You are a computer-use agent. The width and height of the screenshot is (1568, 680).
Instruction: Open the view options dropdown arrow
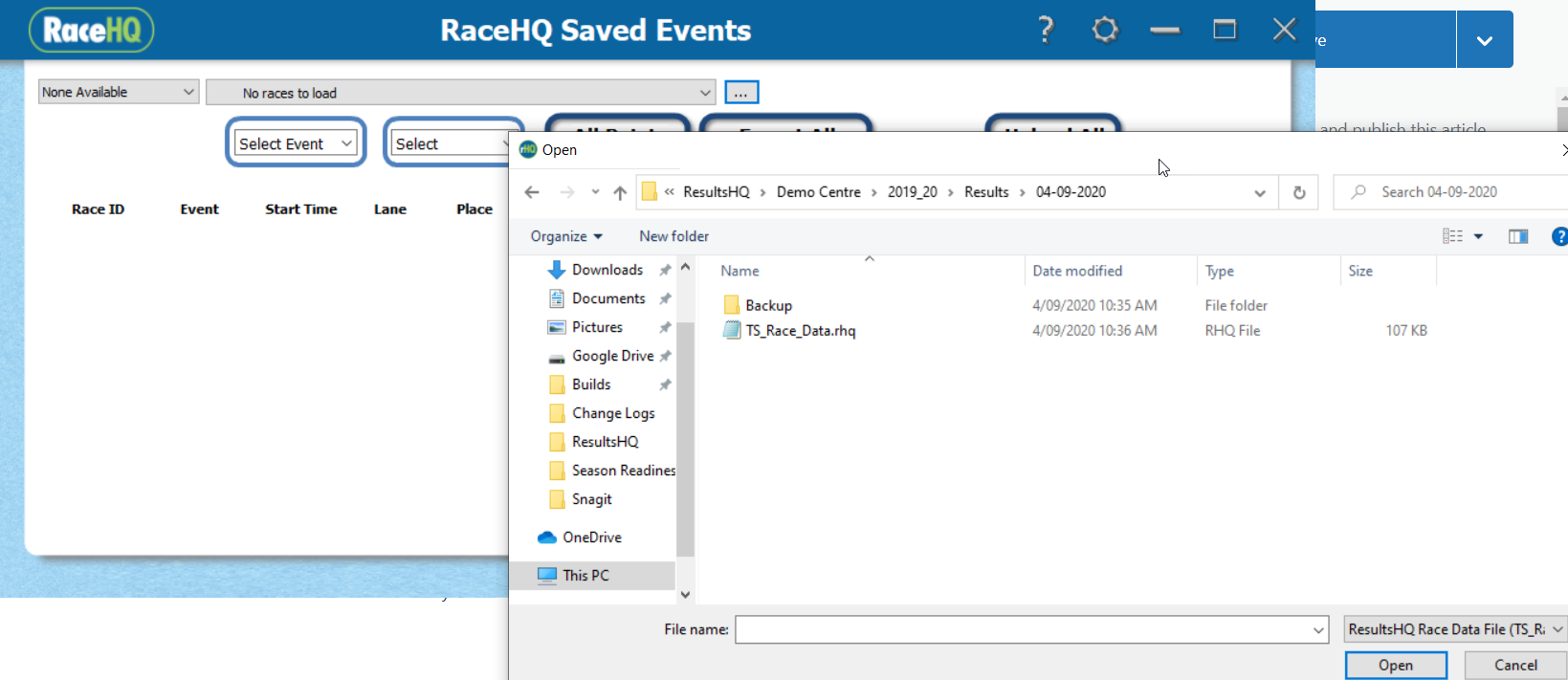click(x=1478, y=236)
